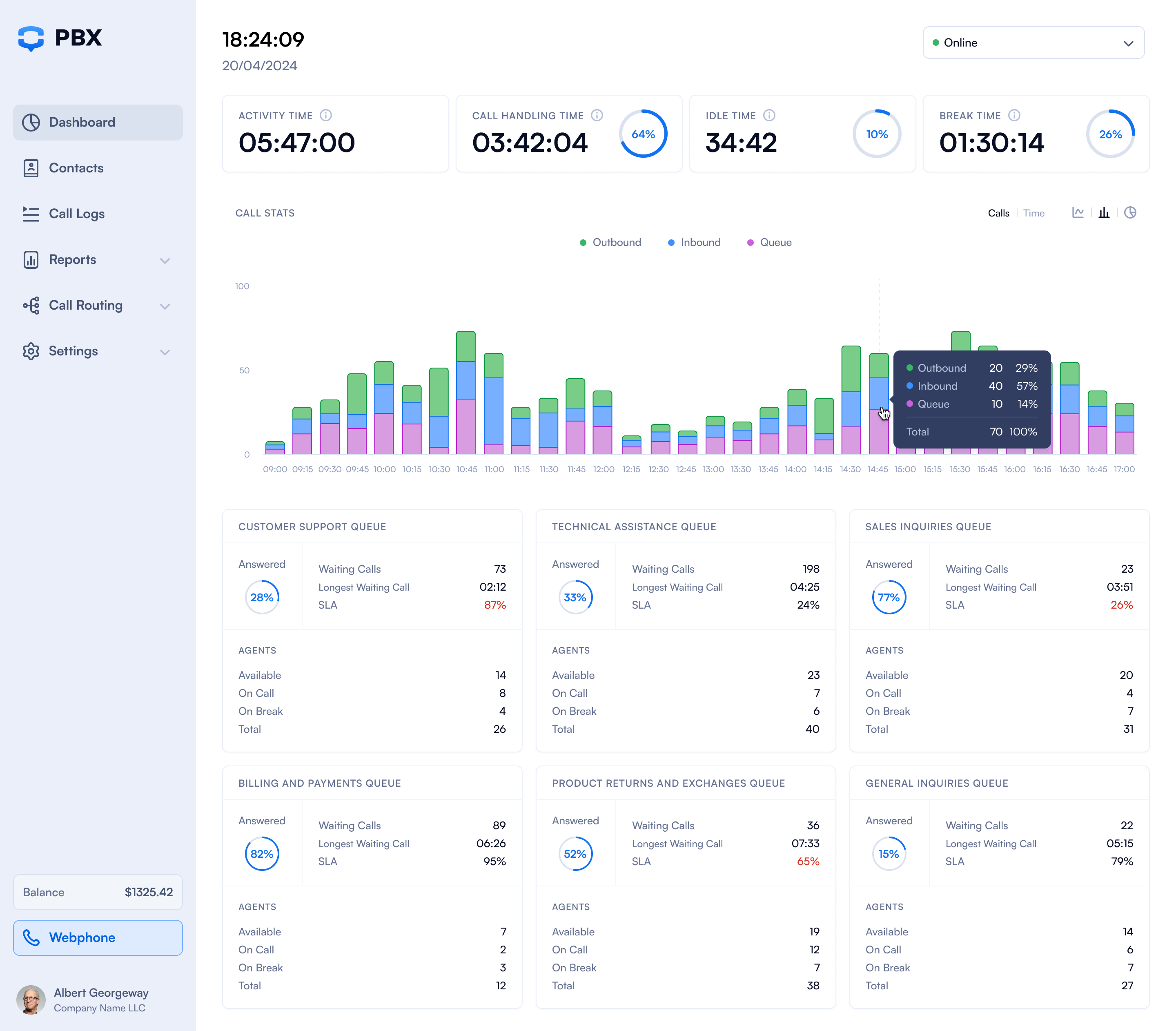
Task: Click Idle Time info icon
Action: pos(769,116)
